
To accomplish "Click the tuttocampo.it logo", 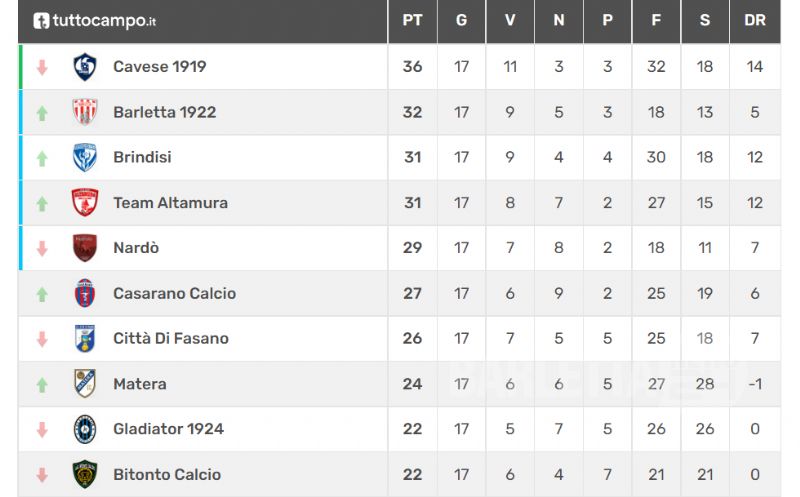I will 95,20.
